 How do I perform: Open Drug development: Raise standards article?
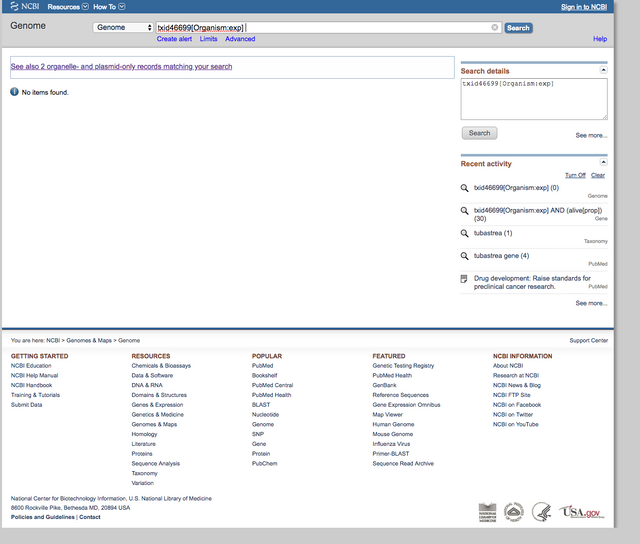(x=532, y=282)
